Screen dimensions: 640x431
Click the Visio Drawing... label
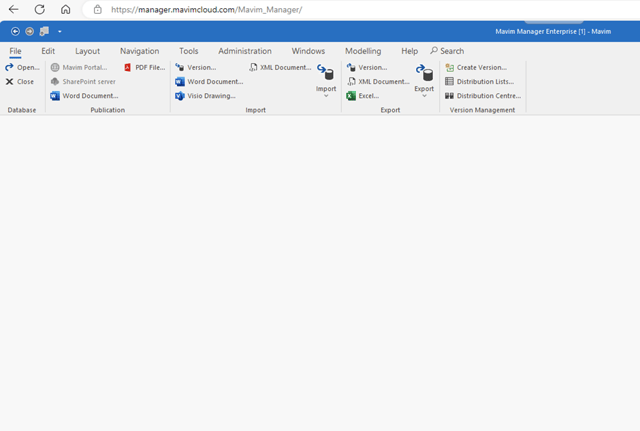[211, 96]
